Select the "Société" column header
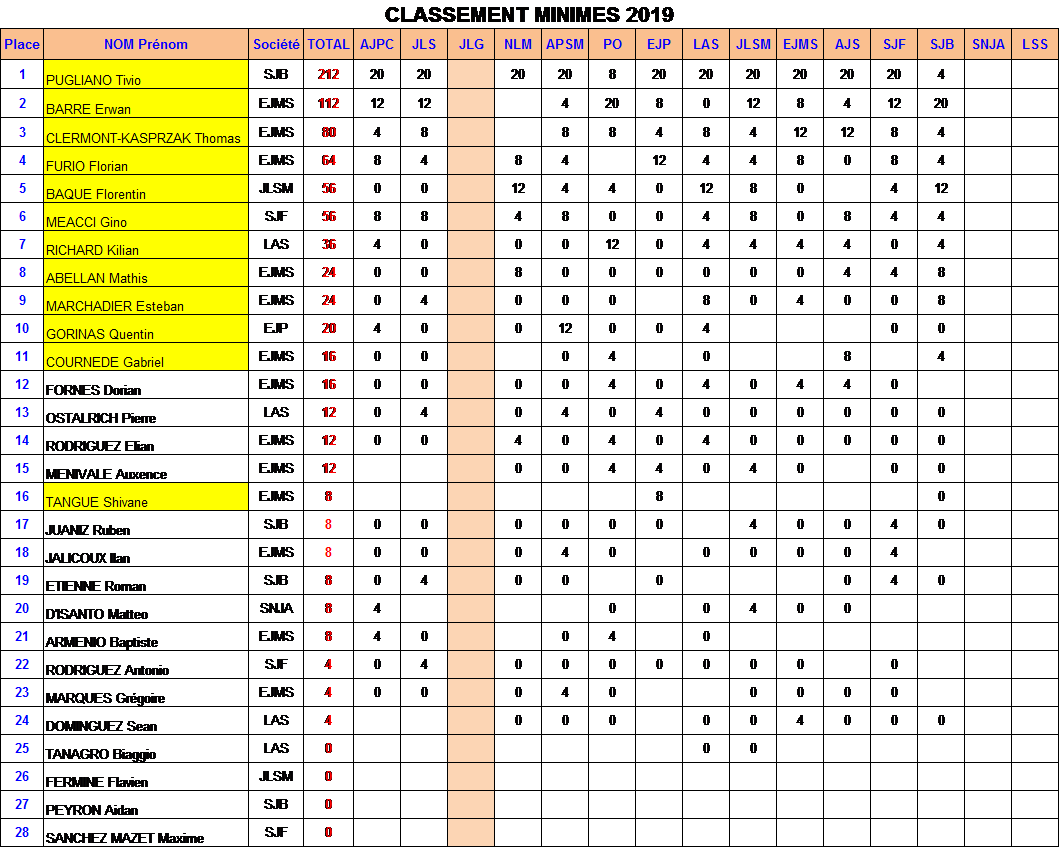 pyautogui.click(x=276, y=44)
